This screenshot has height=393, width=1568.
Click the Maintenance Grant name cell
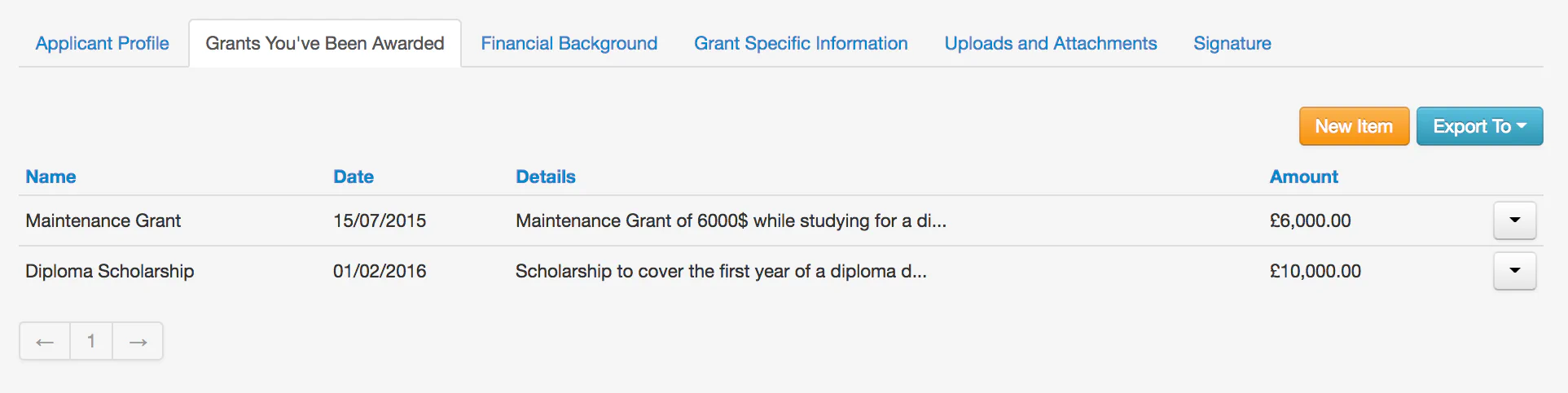pyautogui.click(x=103, y=221)
